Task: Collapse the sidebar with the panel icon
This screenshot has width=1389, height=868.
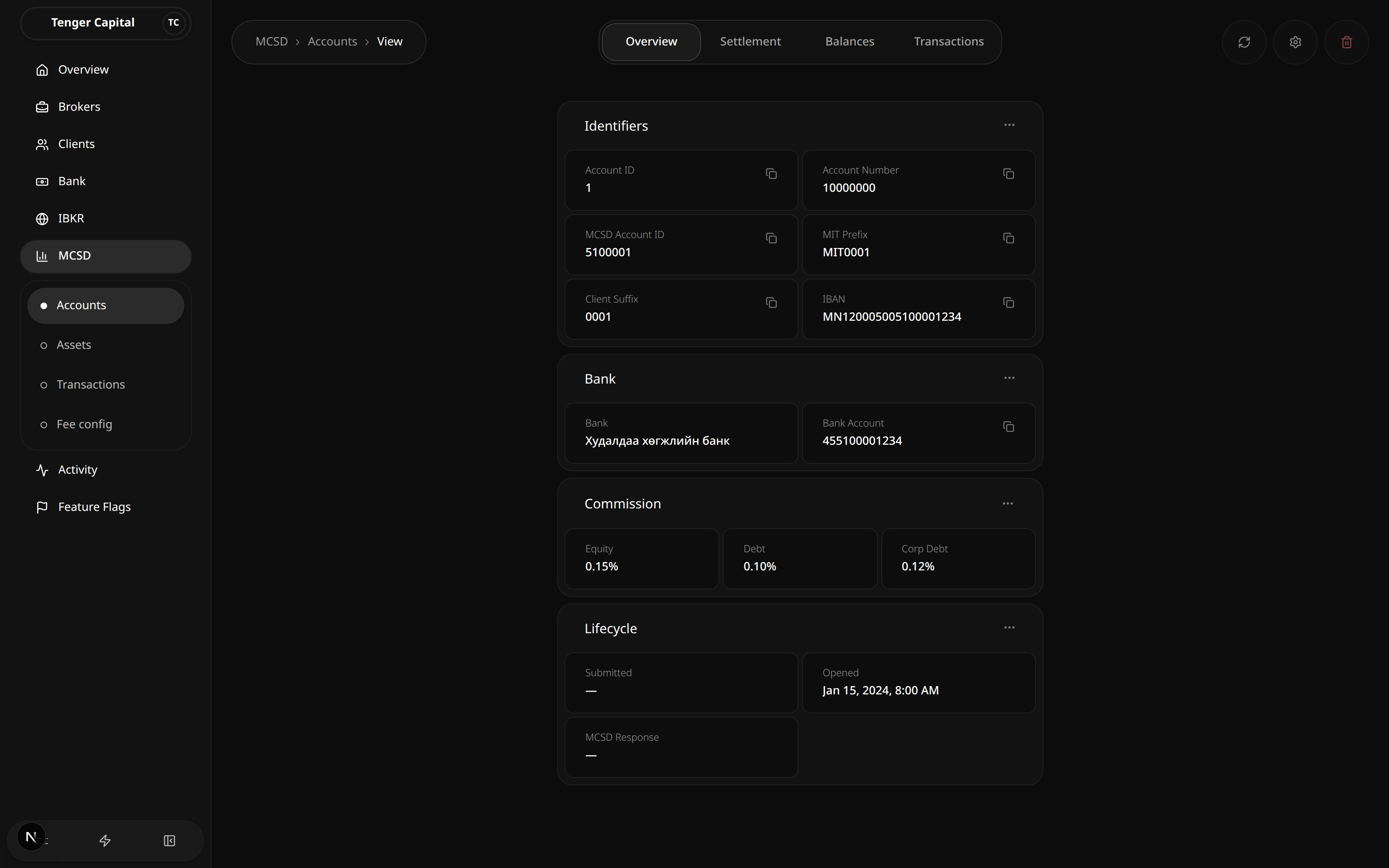Action: [169, 841]
